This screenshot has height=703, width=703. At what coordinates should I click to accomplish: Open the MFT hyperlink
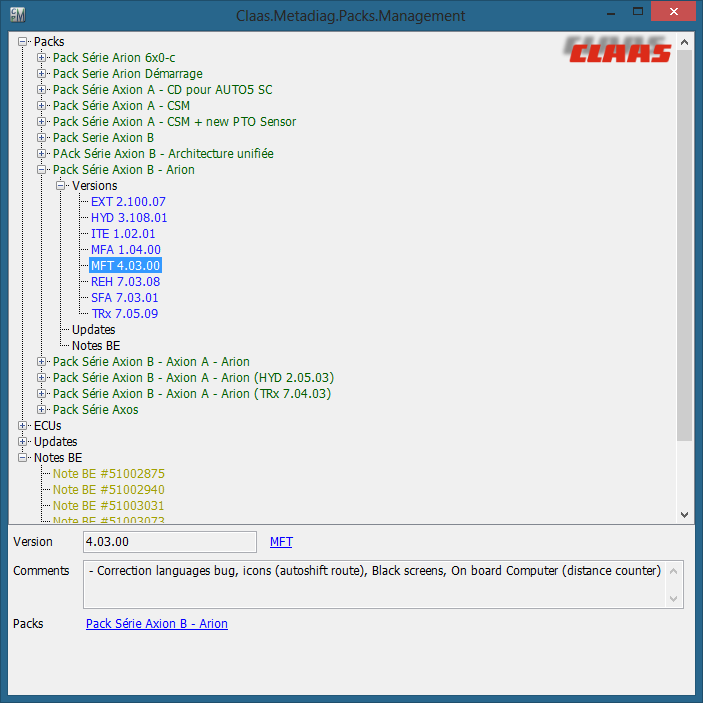point(281,542)
